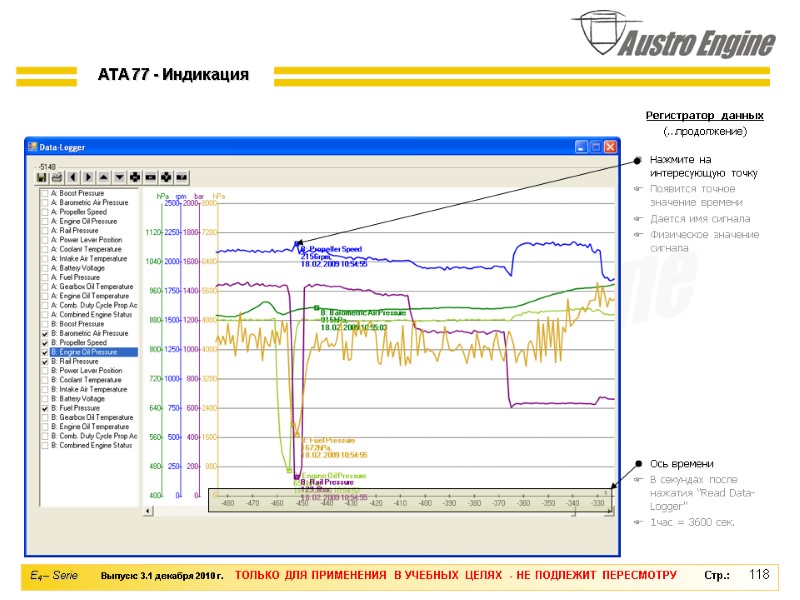This screenshot has width=800, height=600.
Task: Close the Data-Logger window
Action: tap(610, 147)
